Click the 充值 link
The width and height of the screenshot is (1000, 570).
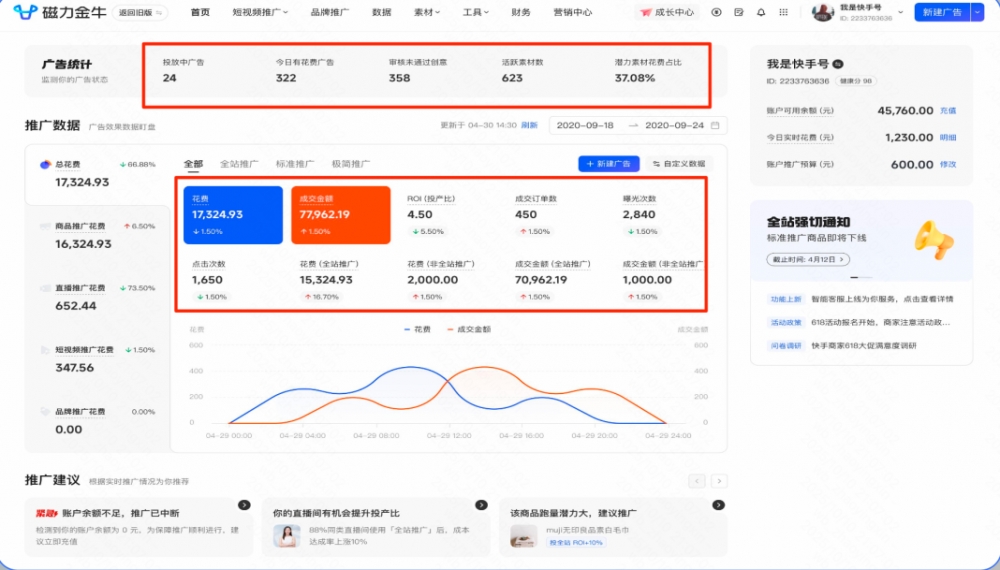click(948, 110)
